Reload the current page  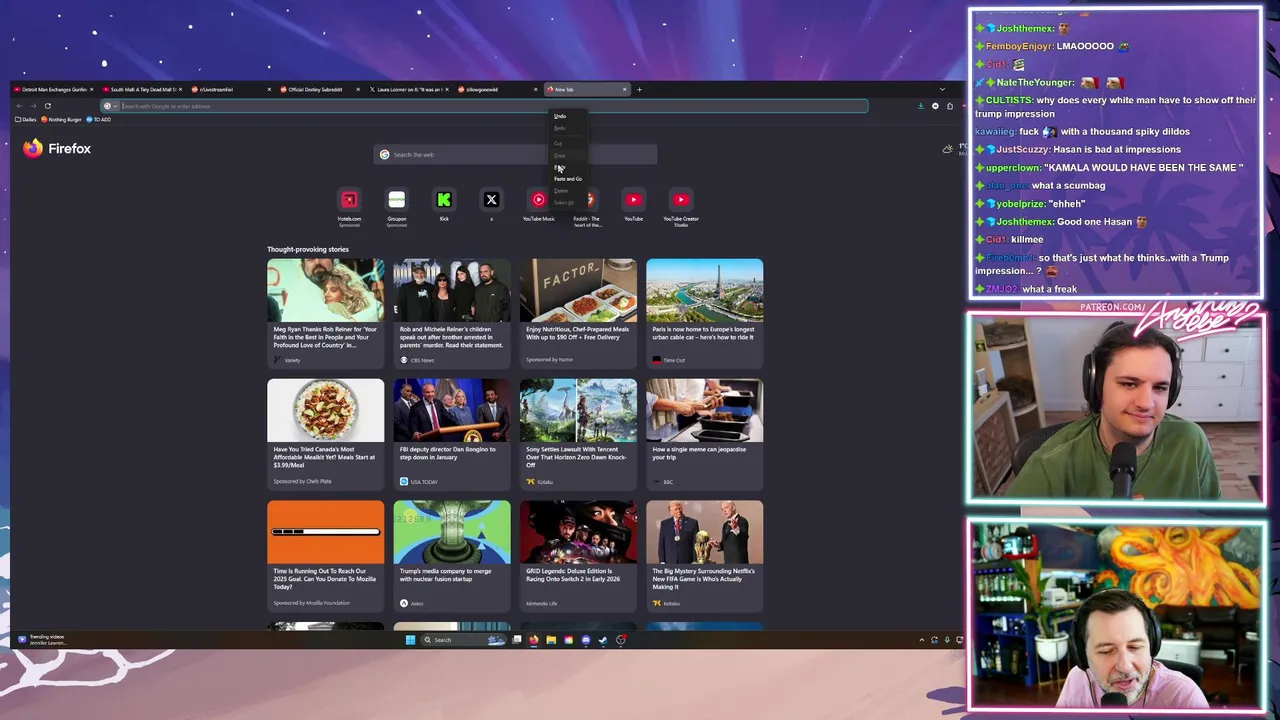(x=47, y=106)
